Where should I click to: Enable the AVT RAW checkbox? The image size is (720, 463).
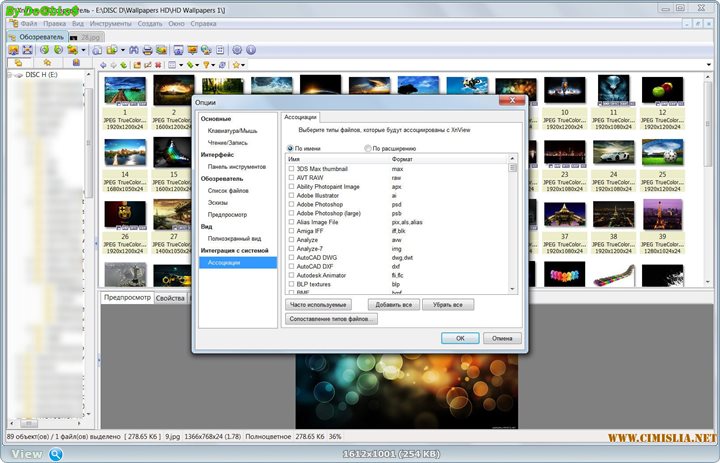tap(292, 177)
